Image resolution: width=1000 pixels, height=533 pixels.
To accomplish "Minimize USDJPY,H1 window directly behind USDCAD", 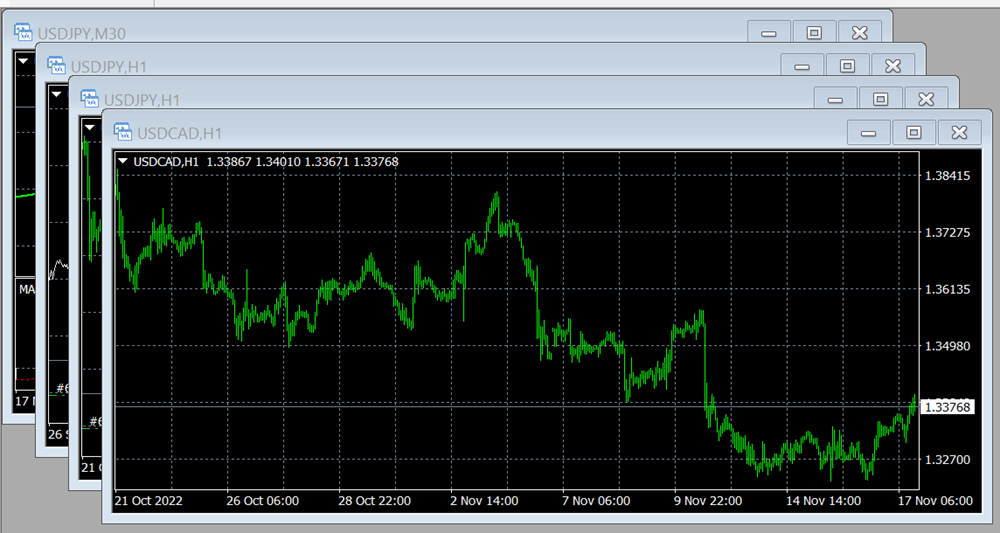I will [x=835, y=99].
